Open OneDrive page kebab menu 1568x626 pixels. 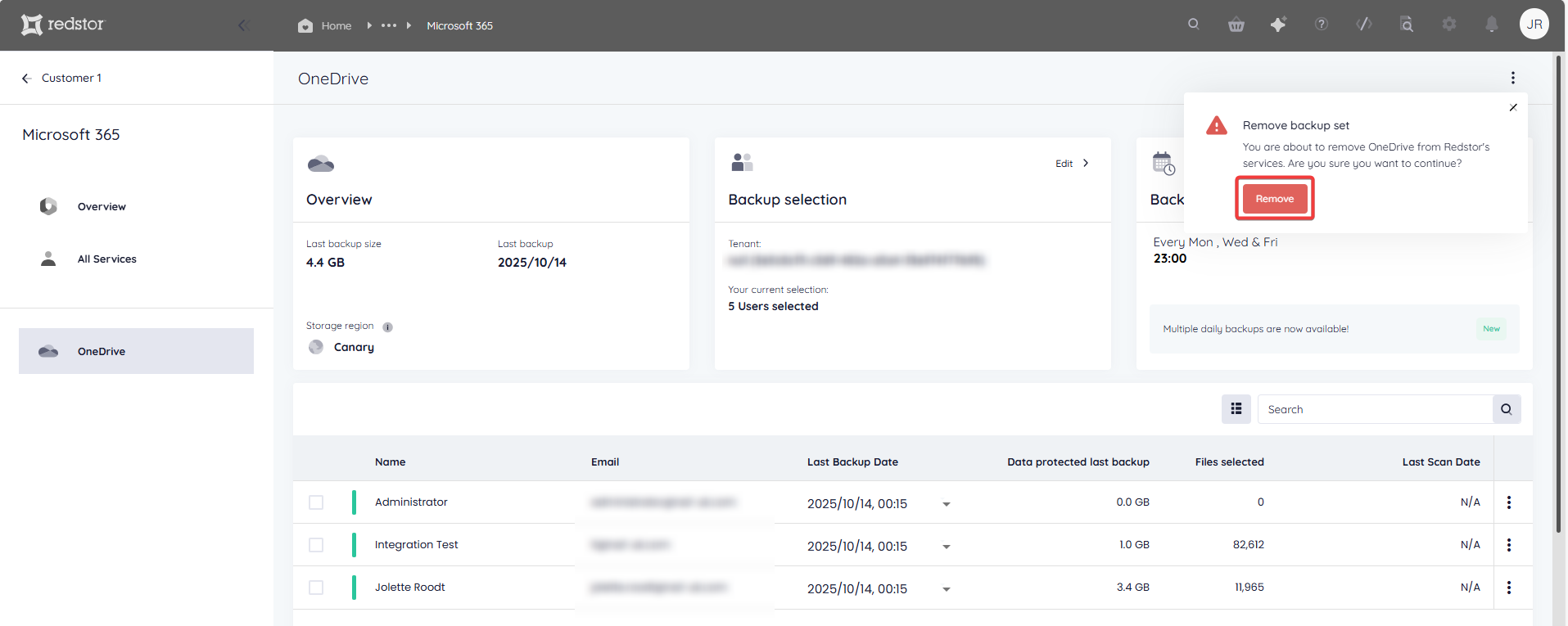point(1513,78)
